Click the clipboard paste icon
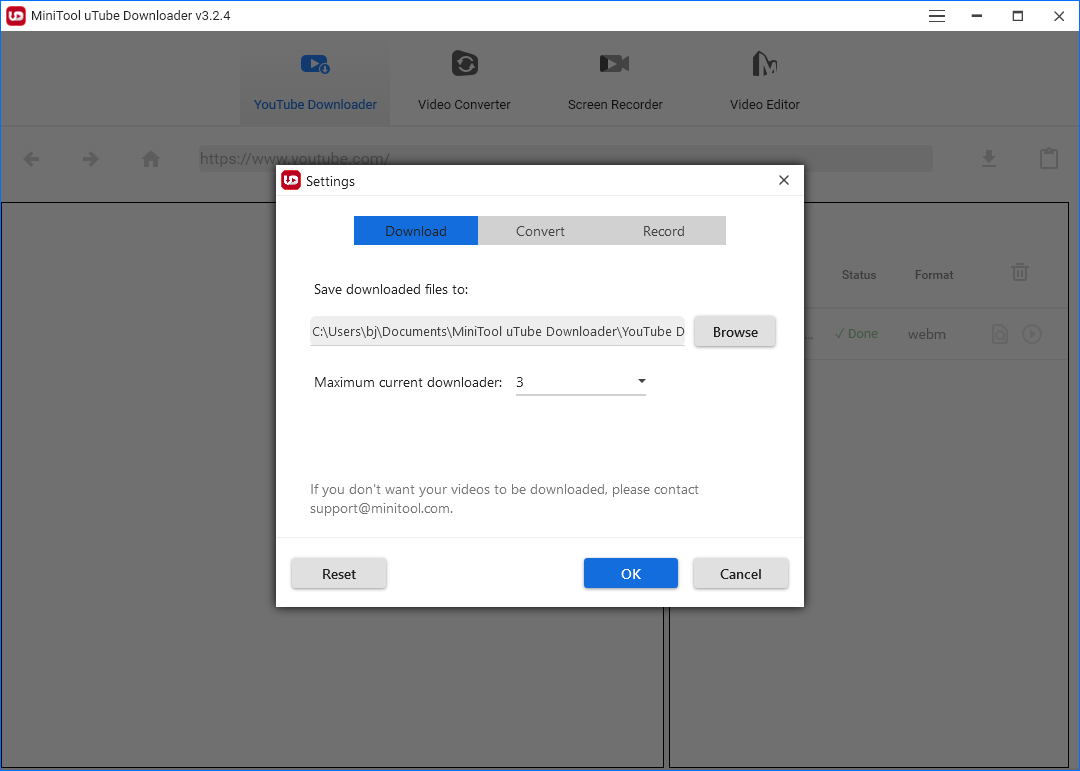The image size is (1080, 771). [1048, 159]
